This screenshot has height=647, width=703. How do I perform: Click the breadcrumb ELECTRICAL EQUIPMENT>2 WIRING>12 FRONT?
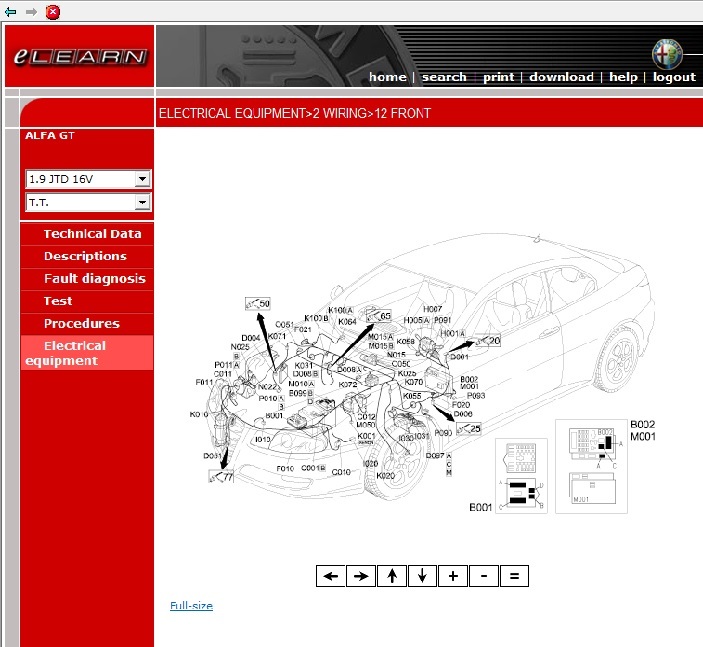[295, 113]
